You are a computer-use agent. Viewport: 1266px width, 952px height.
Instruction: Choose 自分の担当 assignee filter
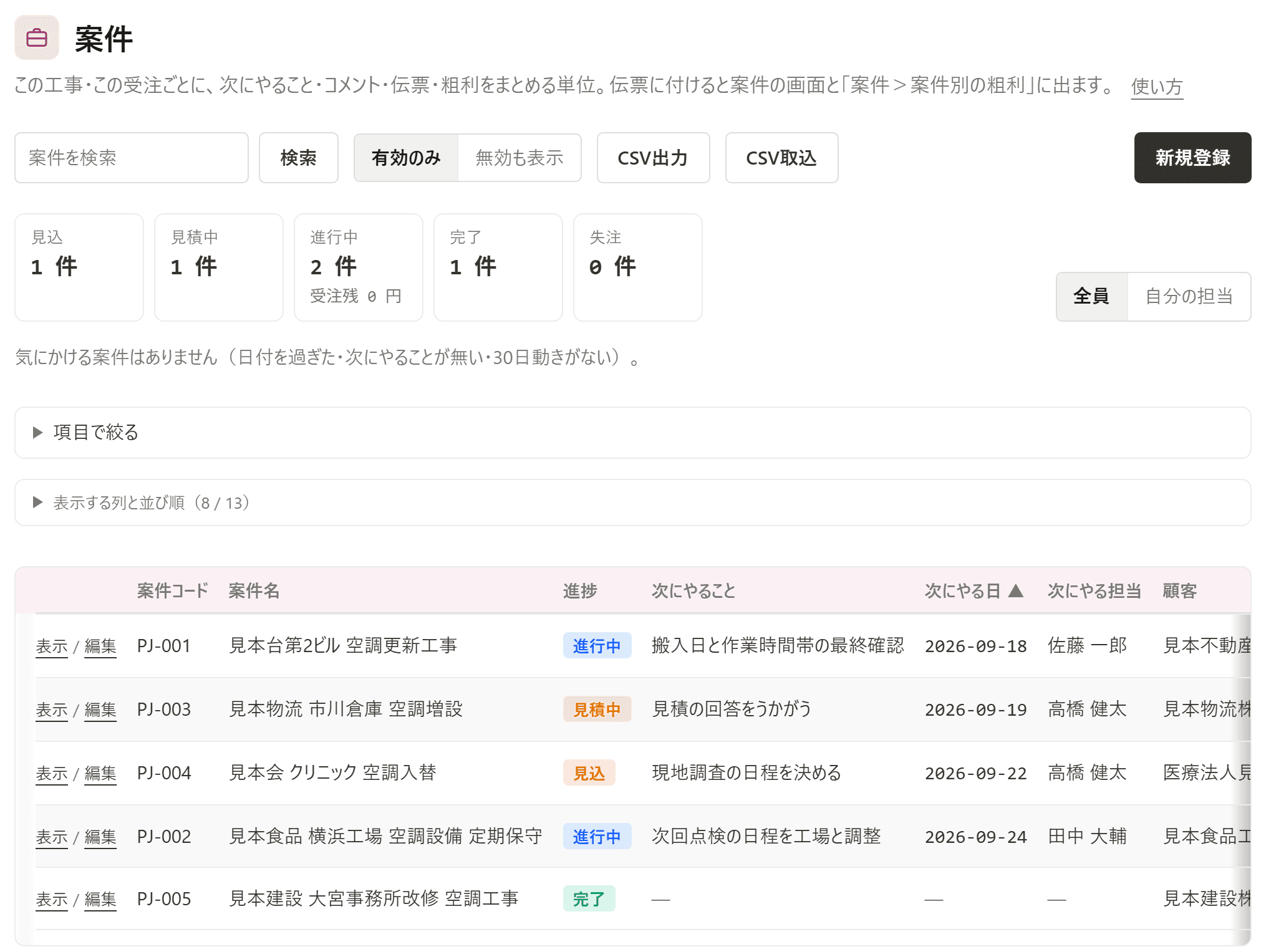tap(1189, 296)
